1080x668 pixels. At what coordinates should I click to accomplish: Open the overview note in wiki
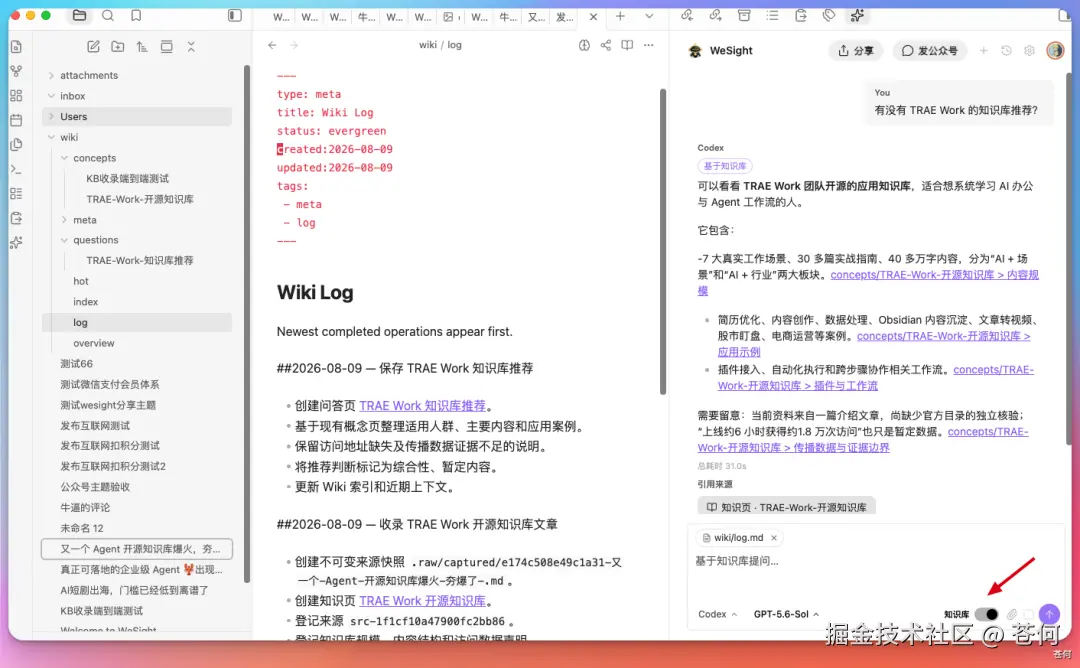[x=94, y=343]
